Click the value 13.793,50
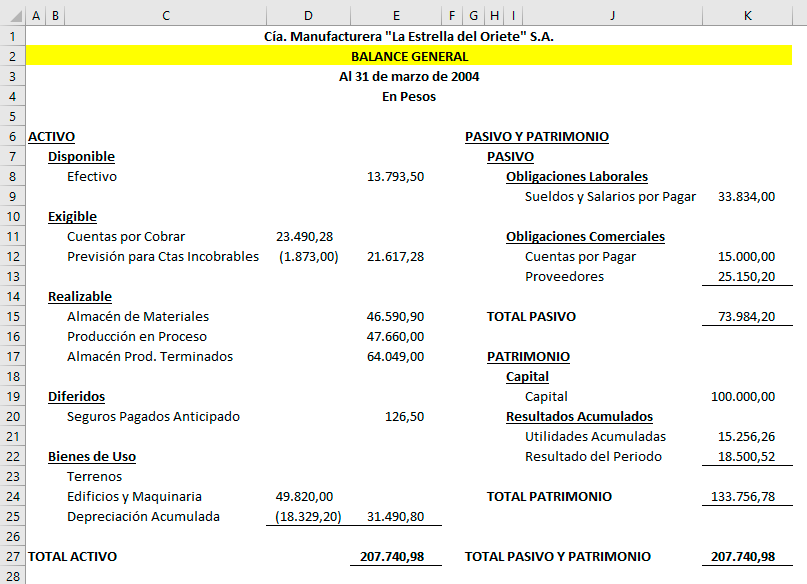The width and height of the screenshot is (807, 584). coord(395,176)
